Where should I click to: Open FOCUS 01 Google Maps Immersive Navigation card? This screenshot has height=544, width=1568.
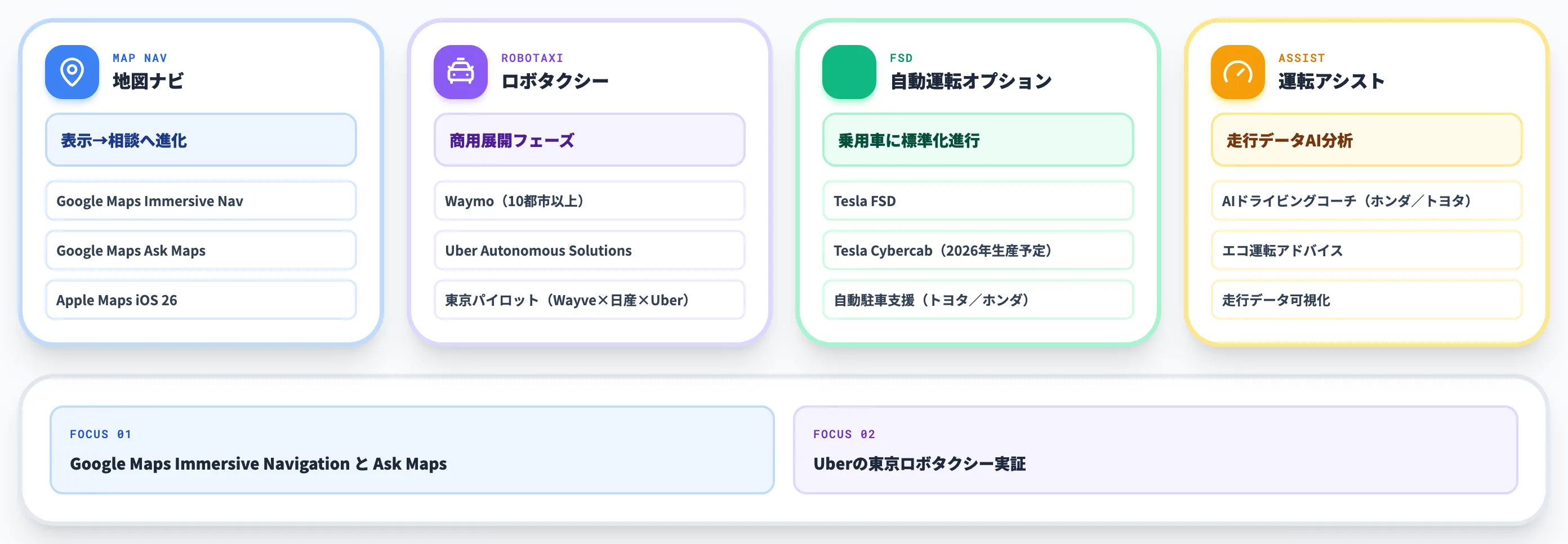pyautogui.click(x=412, y=450)
